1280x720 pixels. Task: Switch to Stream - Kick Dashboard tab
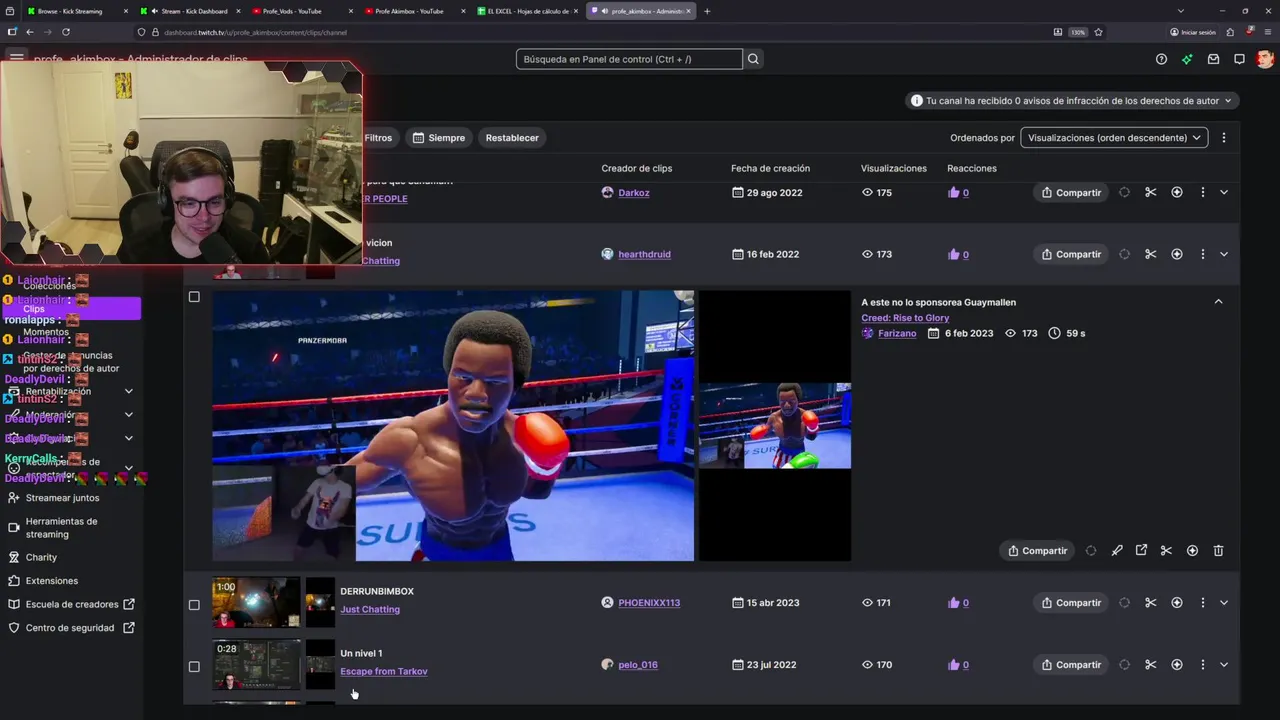point(190,11)
